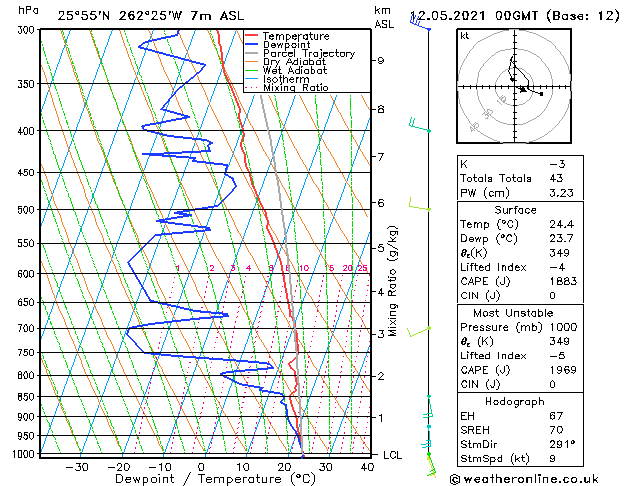The height and width of the screenshot is (486, 629).
Task: Click the 'Dry Adiabat' legend label
Action: click(294, 62)
